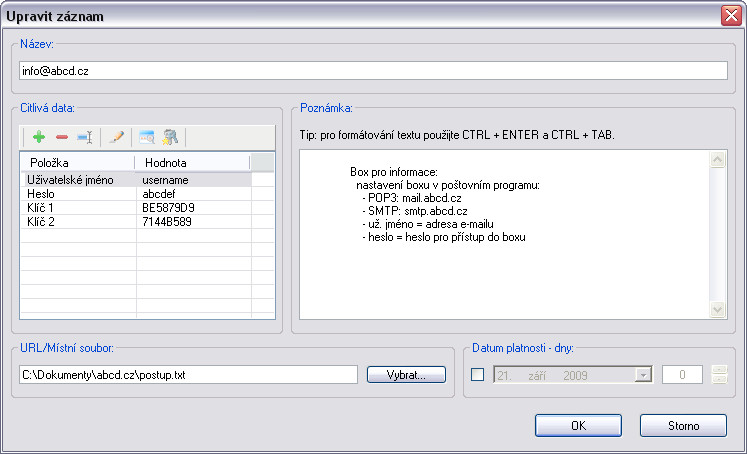This screenshot has width=747, height=454.
Task: Click the Název field containing info@abcd.cz
Action: [373, 71]
